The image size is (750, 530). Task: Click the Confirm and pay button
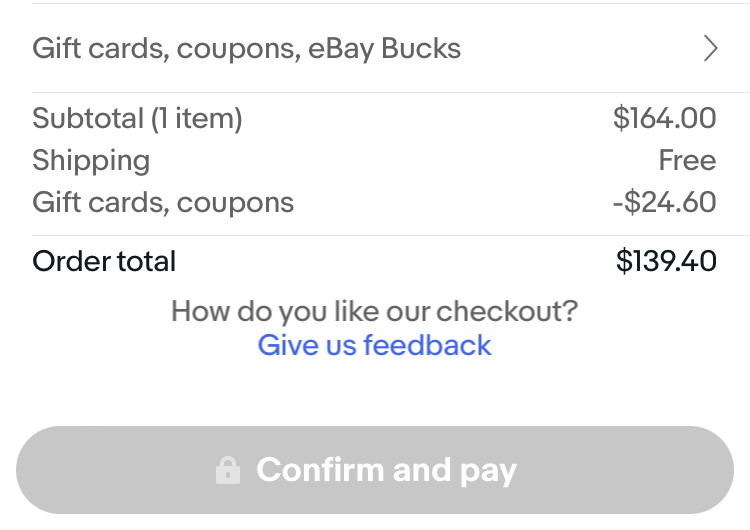coord(375,470)
